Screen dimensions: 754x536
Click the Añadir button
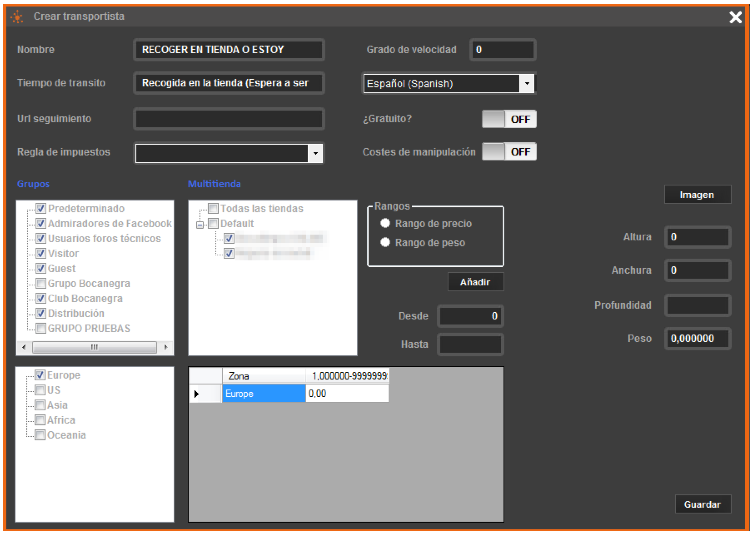point(475,282)
